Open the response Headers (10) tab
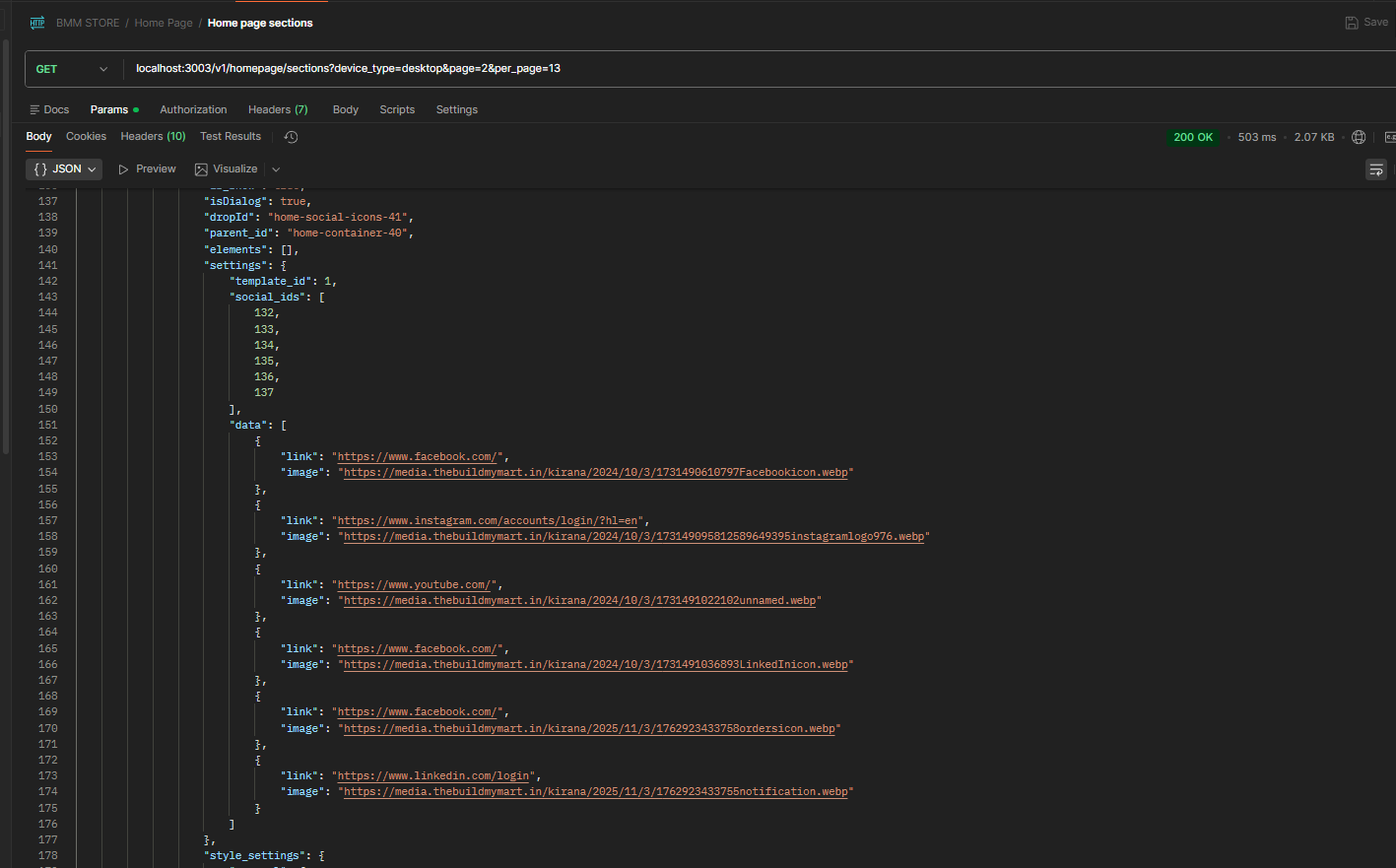This screenshot has width=1396, height=868. coord(153,137)
